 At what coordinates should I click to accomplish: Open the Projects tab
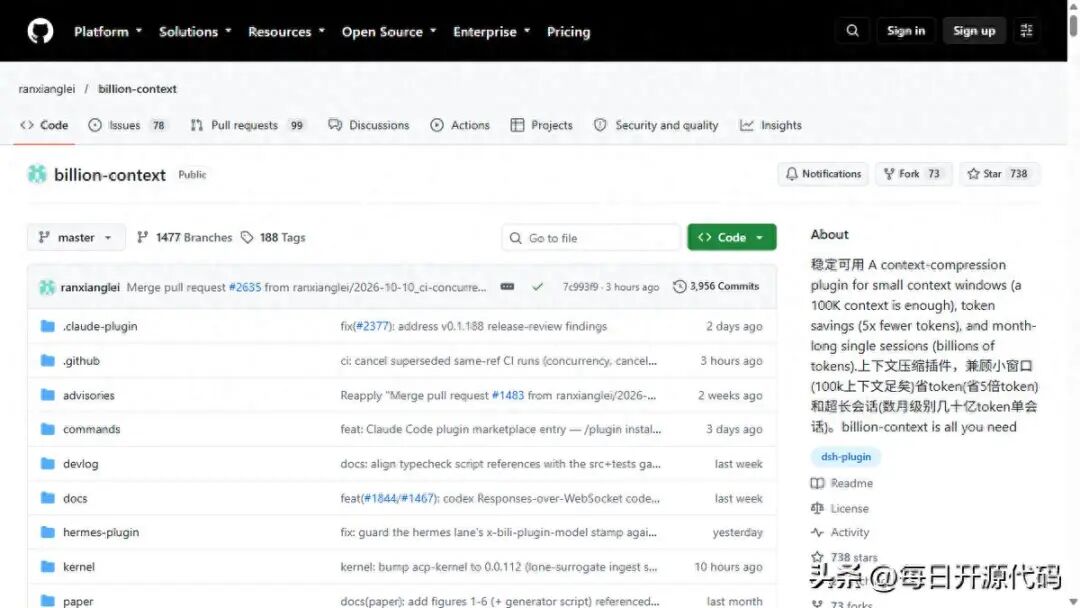click(x=541, y=125)
